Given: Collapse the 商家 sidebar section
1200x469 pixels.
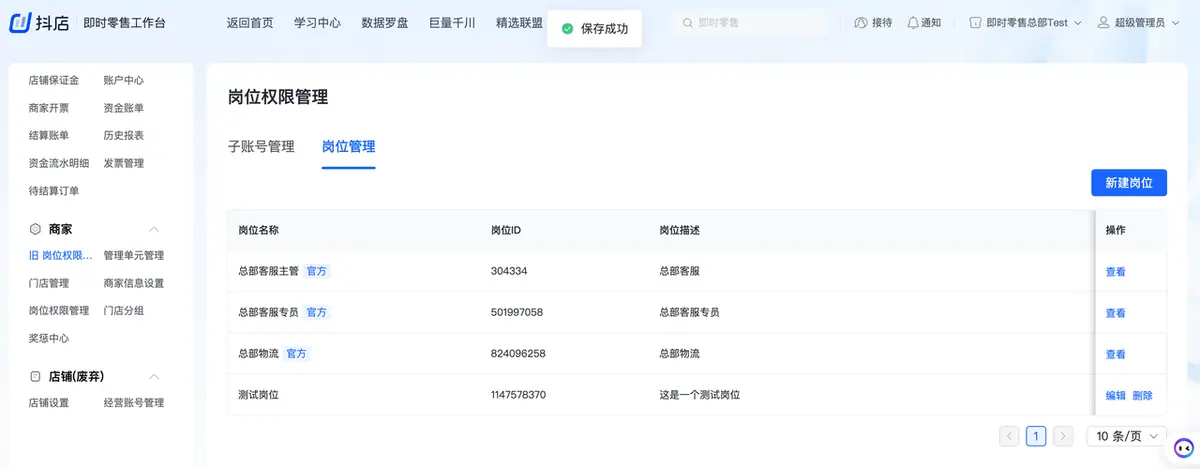Looking at the screenshot, I should coord(154,229).
